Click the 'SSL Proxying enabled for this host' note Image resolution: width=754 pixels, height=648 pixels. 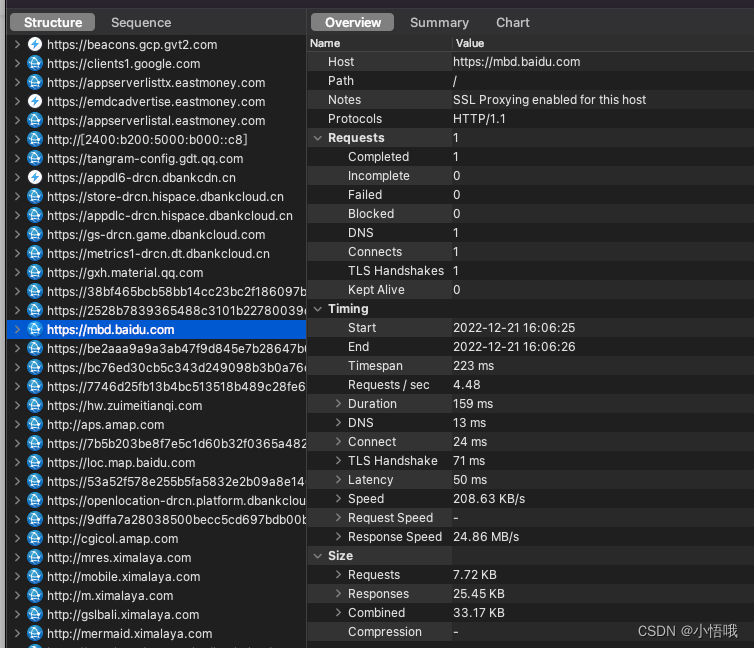pos(549,100)
